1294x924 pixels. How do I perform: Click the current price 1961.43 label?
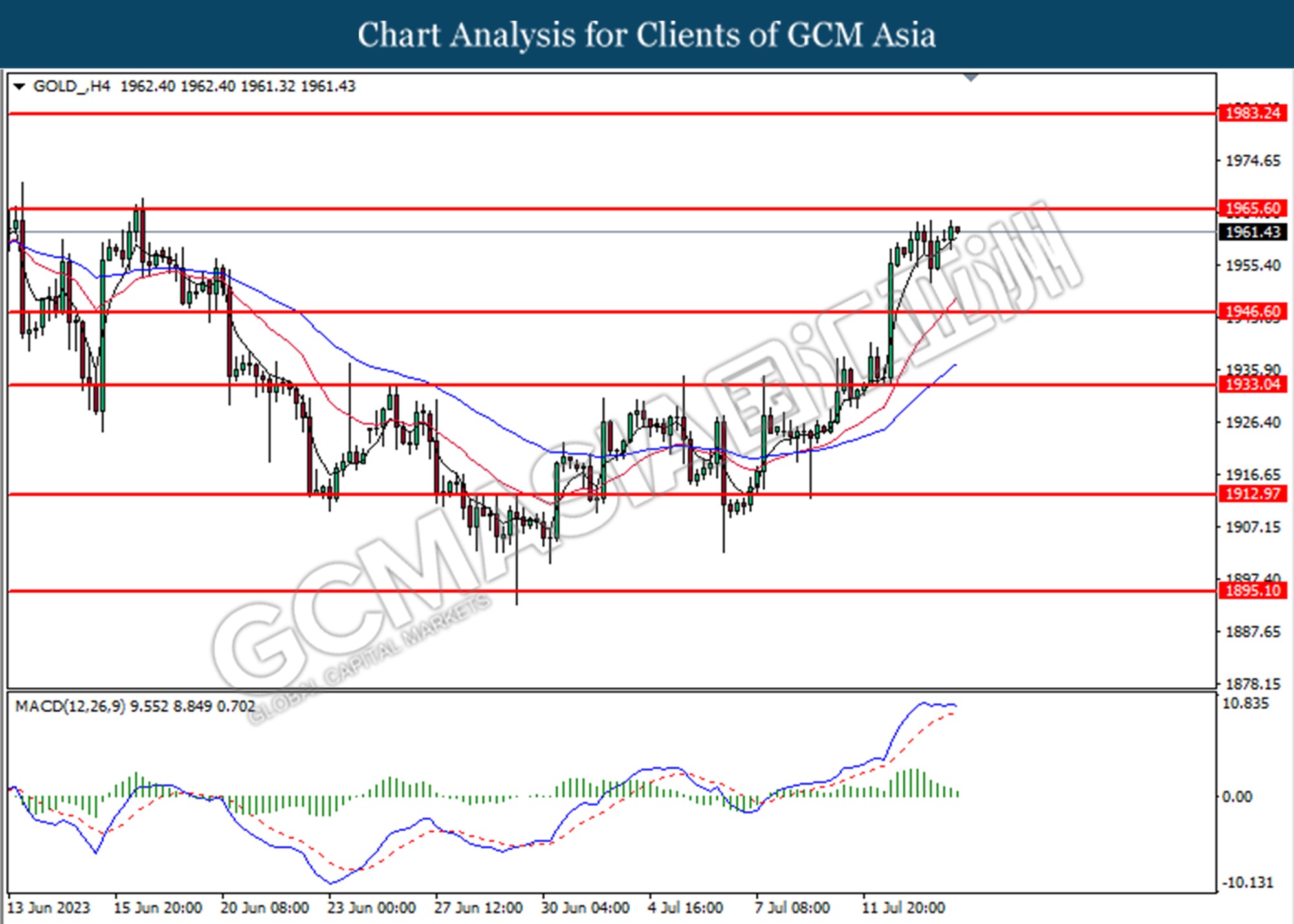(1253, 232)
